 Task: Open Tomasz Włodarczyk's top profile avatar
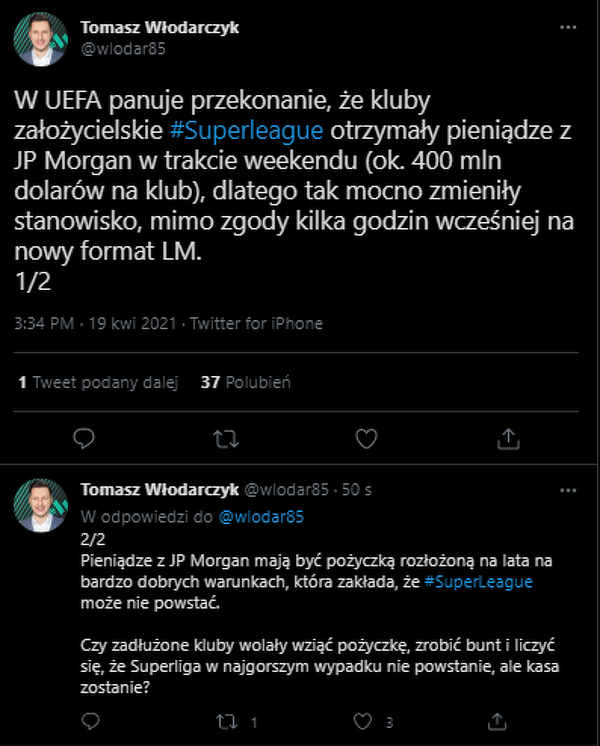[x=41, y=38]
